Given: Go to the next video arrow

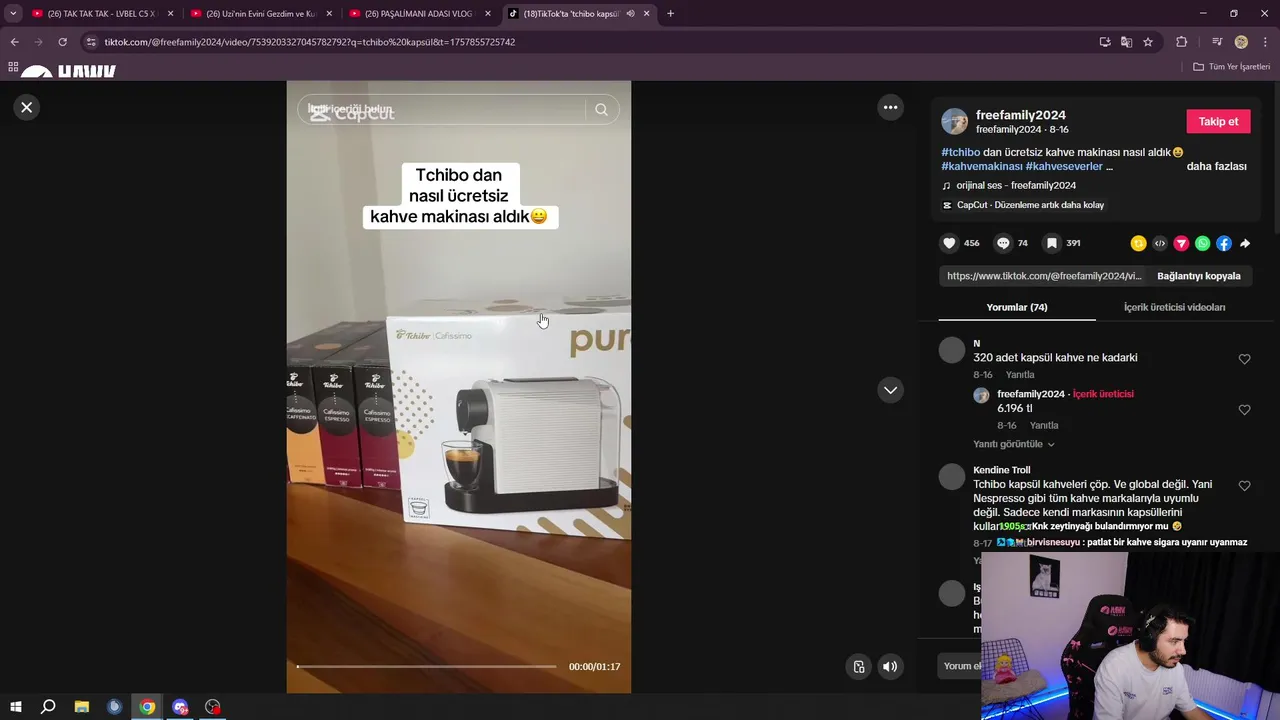Looking at the screenshot, I should pyautogui.click(x=890, y=390).
